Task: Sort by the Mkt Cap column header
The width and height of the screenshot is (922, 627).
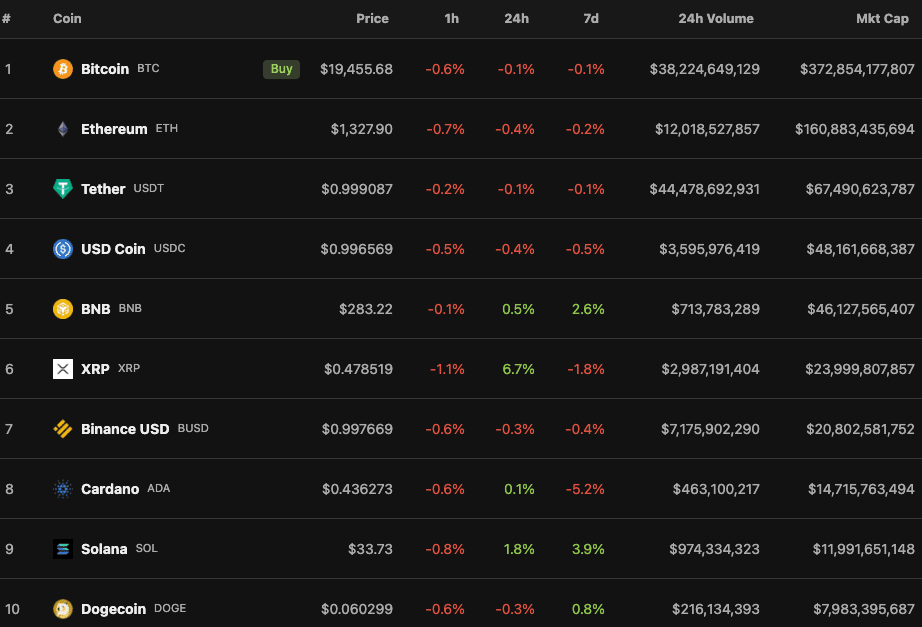Action: click(882, 18)
